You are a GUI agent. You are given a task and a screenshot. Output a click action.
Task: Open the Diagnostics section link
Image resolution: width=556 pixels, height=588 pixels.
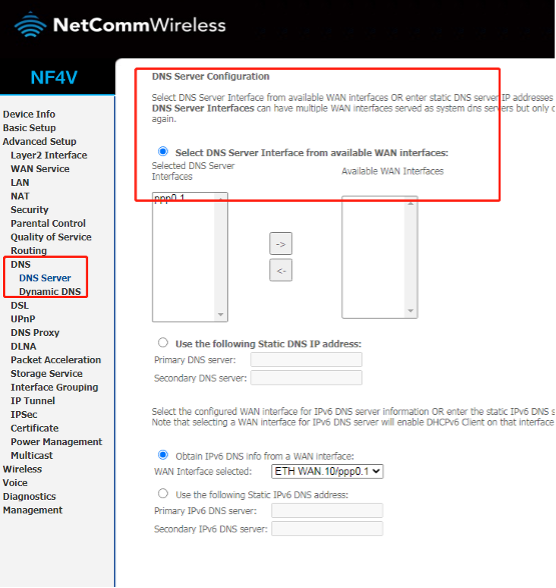pos(29,496)
